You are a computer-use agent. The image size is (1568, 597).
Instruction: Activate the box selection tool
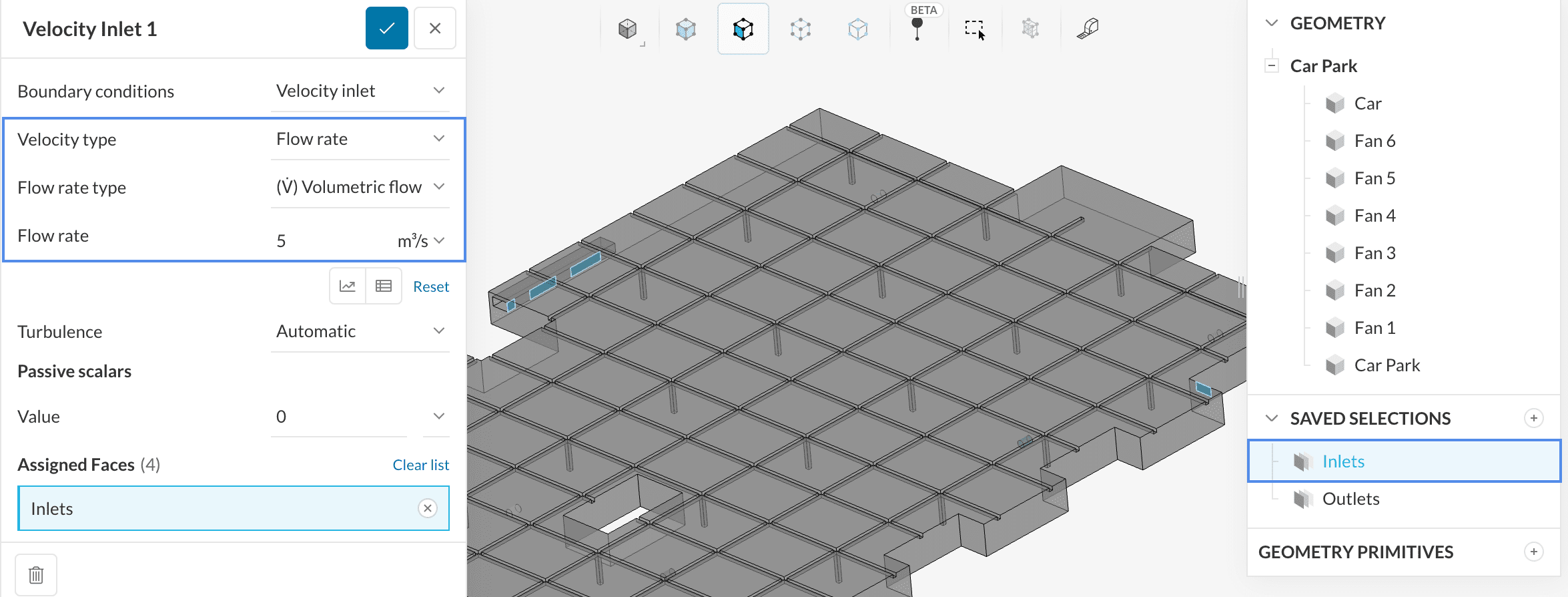tap(974, 29)
